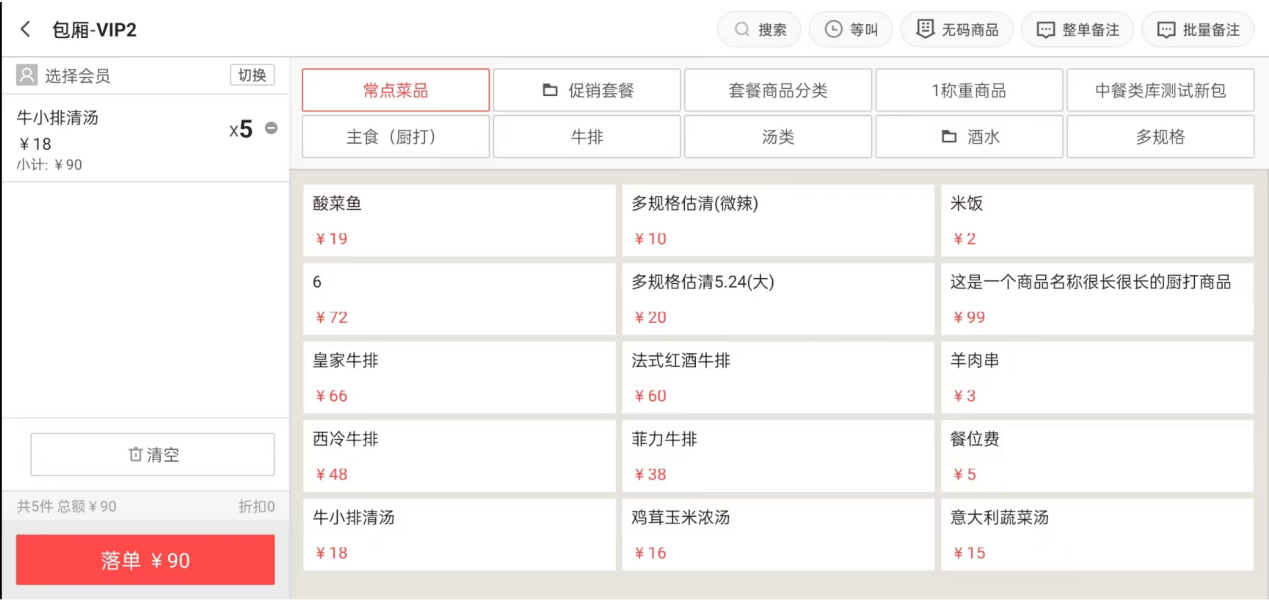Tap the 等叫 clock button
Viewport: 1269px width, 600px height.
tap(851, 30)
